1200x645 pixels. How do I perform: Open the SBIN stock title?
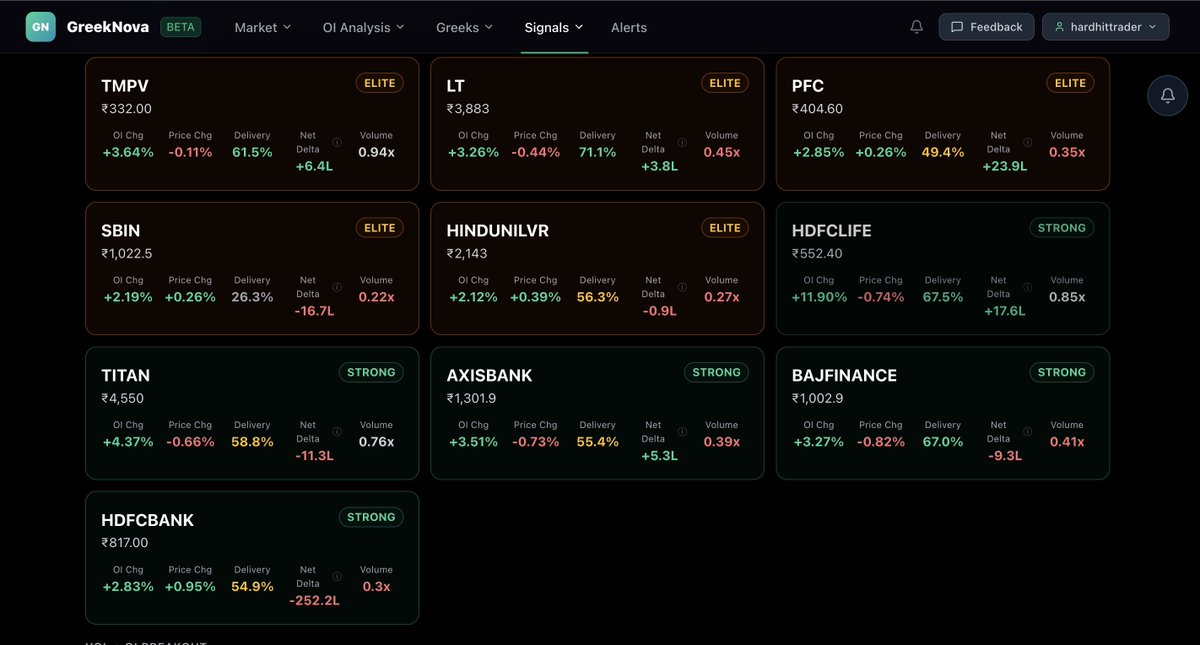(x=121, y=231)
